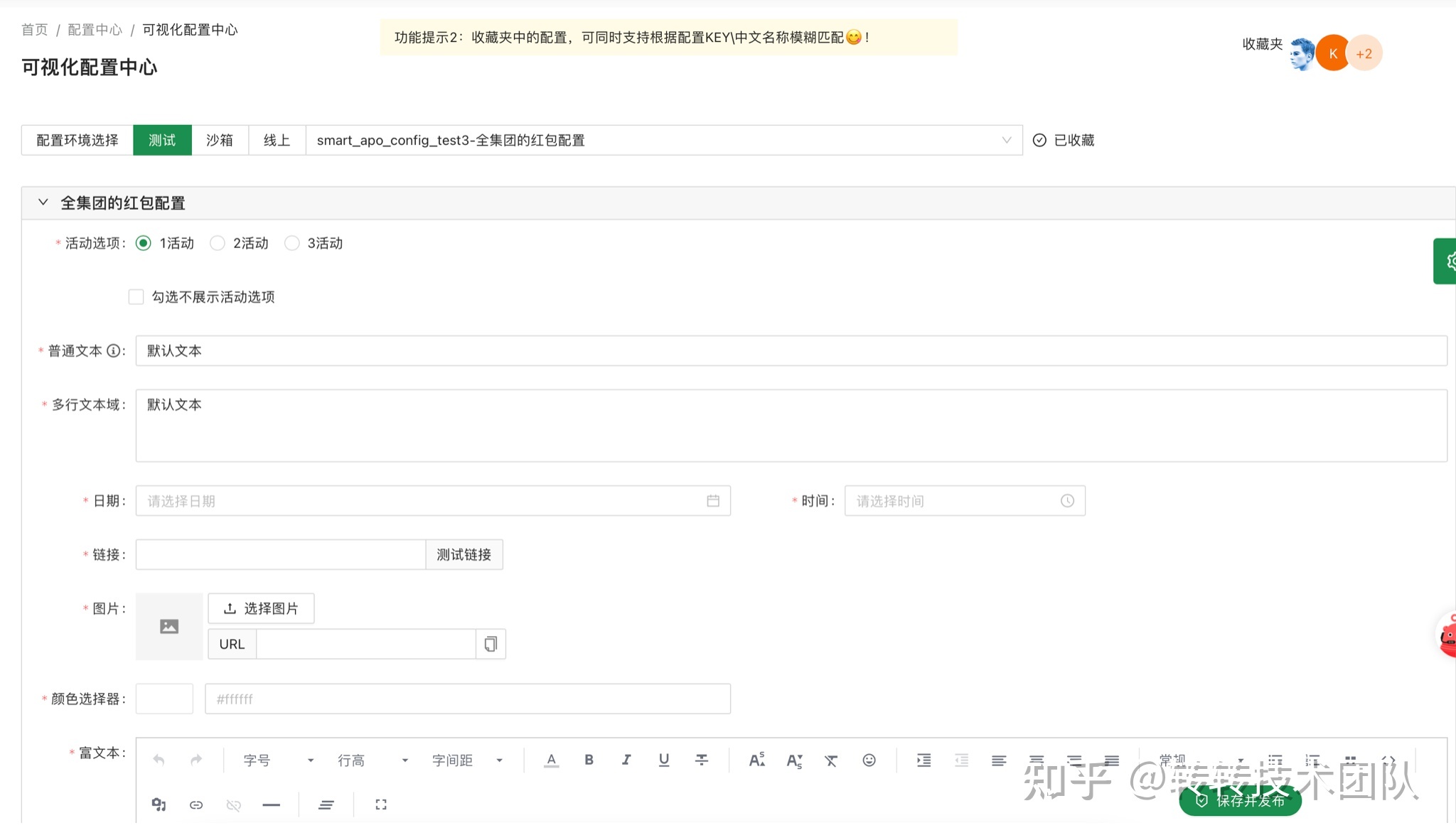Go to 首页 in the breadcrumb

(x=34, y=30)
